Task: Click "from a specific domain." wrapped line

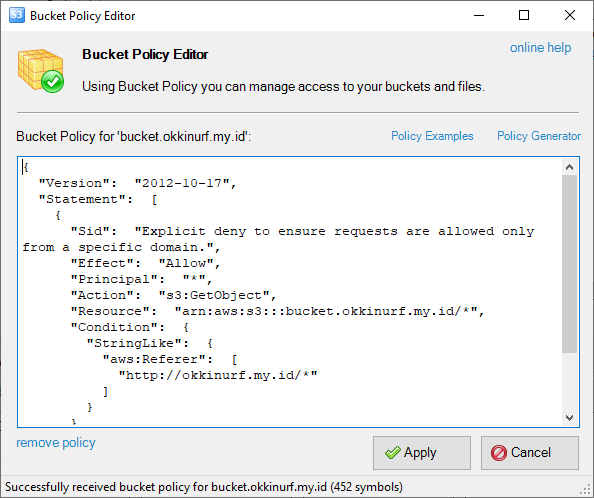Action: pos(121,247)
